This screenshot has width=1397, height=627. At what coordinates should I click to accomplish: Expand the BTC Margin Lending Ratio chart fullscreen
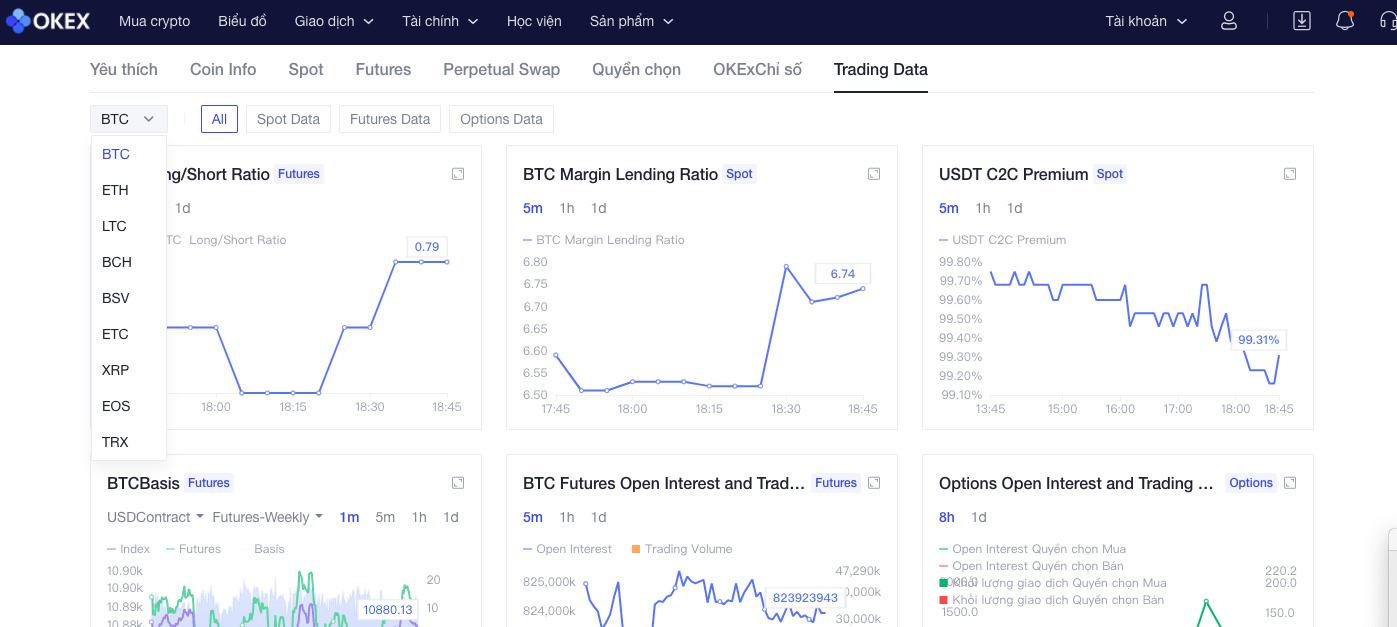(x=874, y=174)
